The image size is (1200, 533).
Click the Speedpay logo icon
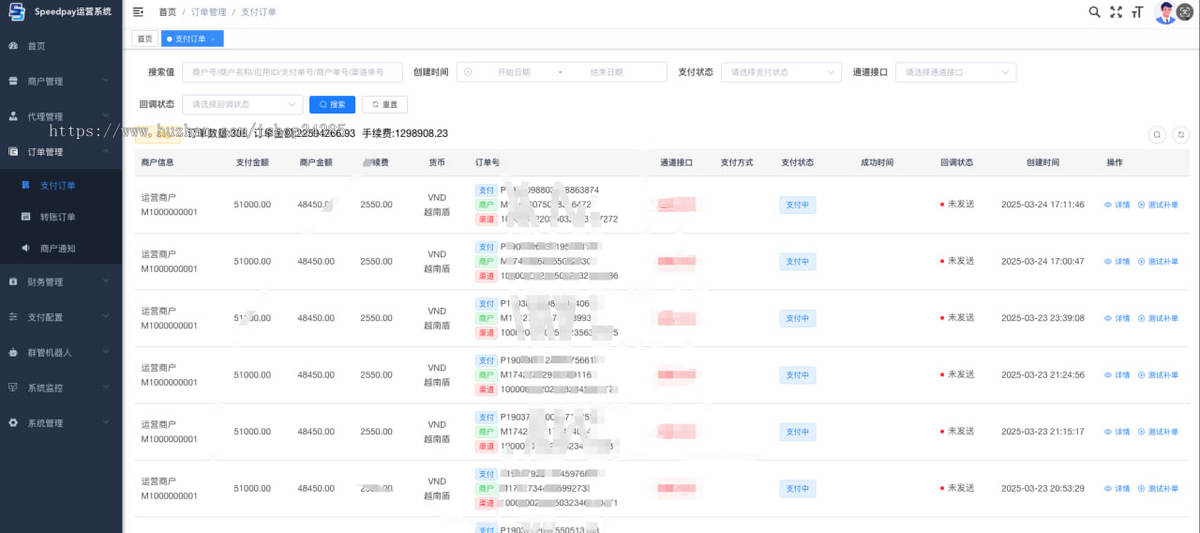(x=16, y=12)
